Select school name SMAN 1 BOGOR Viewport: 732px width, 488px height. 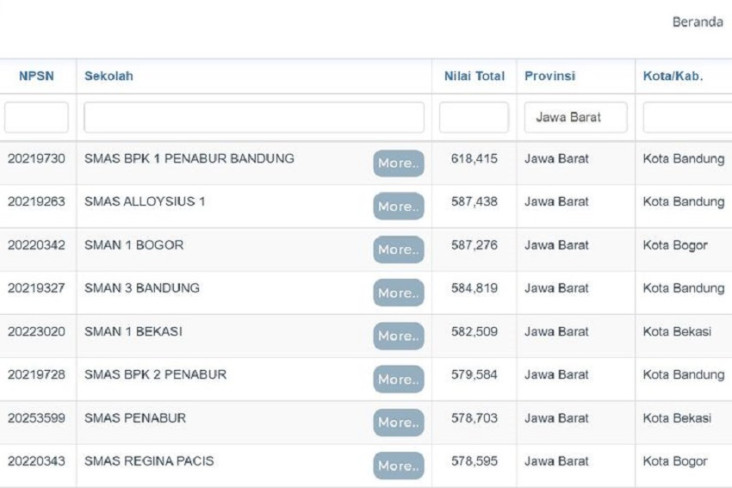click(x=134, y=245)
